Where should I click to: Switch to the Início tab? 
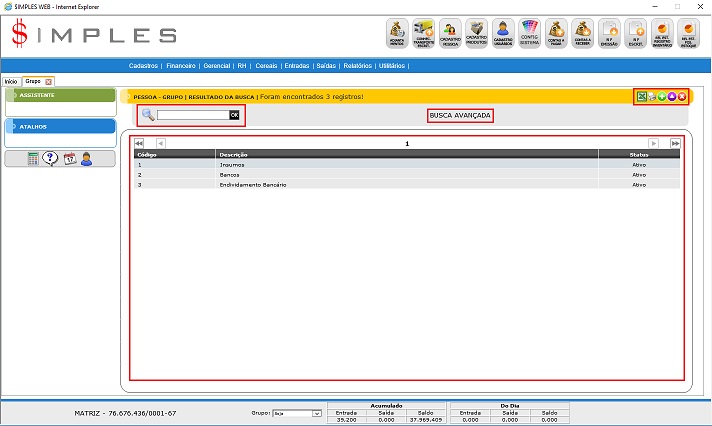[11, 80]
